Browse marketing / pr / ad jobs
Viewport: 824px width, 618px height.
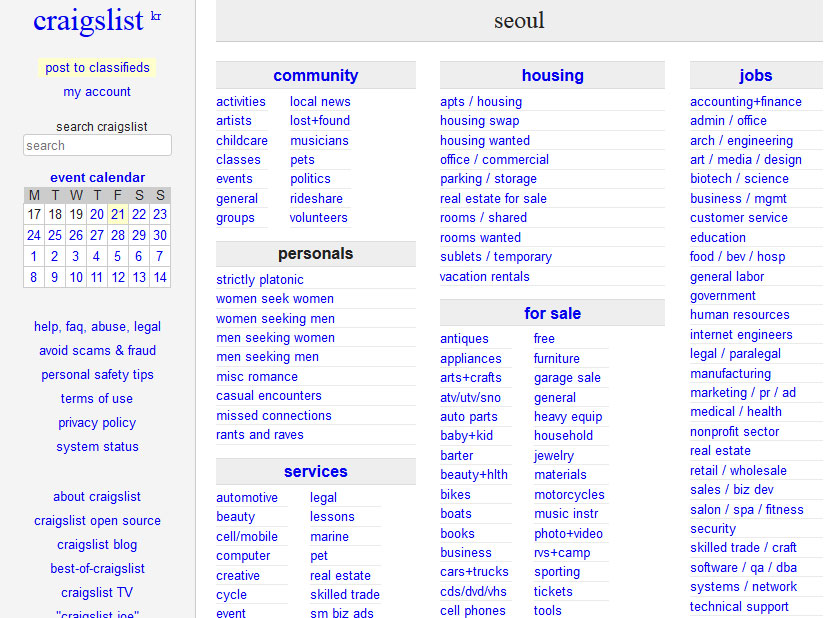(743, 393)
